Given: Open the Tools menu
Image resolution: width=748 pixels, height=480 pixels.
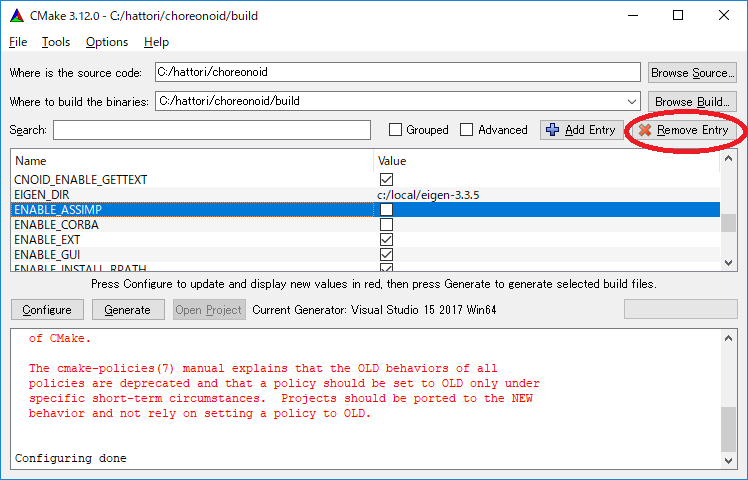Looking at the screenshot, I should pyautogui.click(x=56, y=42).
